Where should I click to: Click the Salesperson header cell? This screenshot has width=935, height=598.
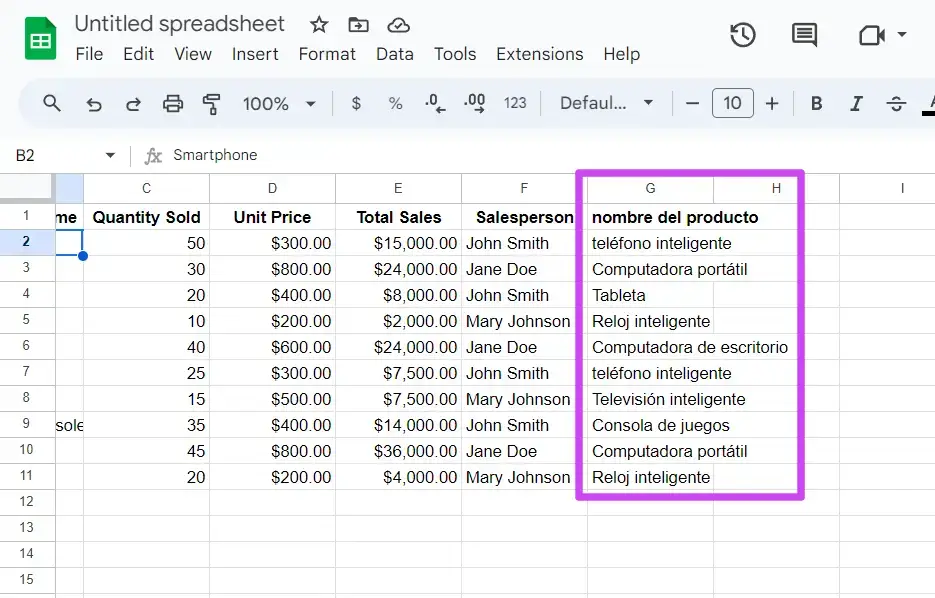[524, 217]
